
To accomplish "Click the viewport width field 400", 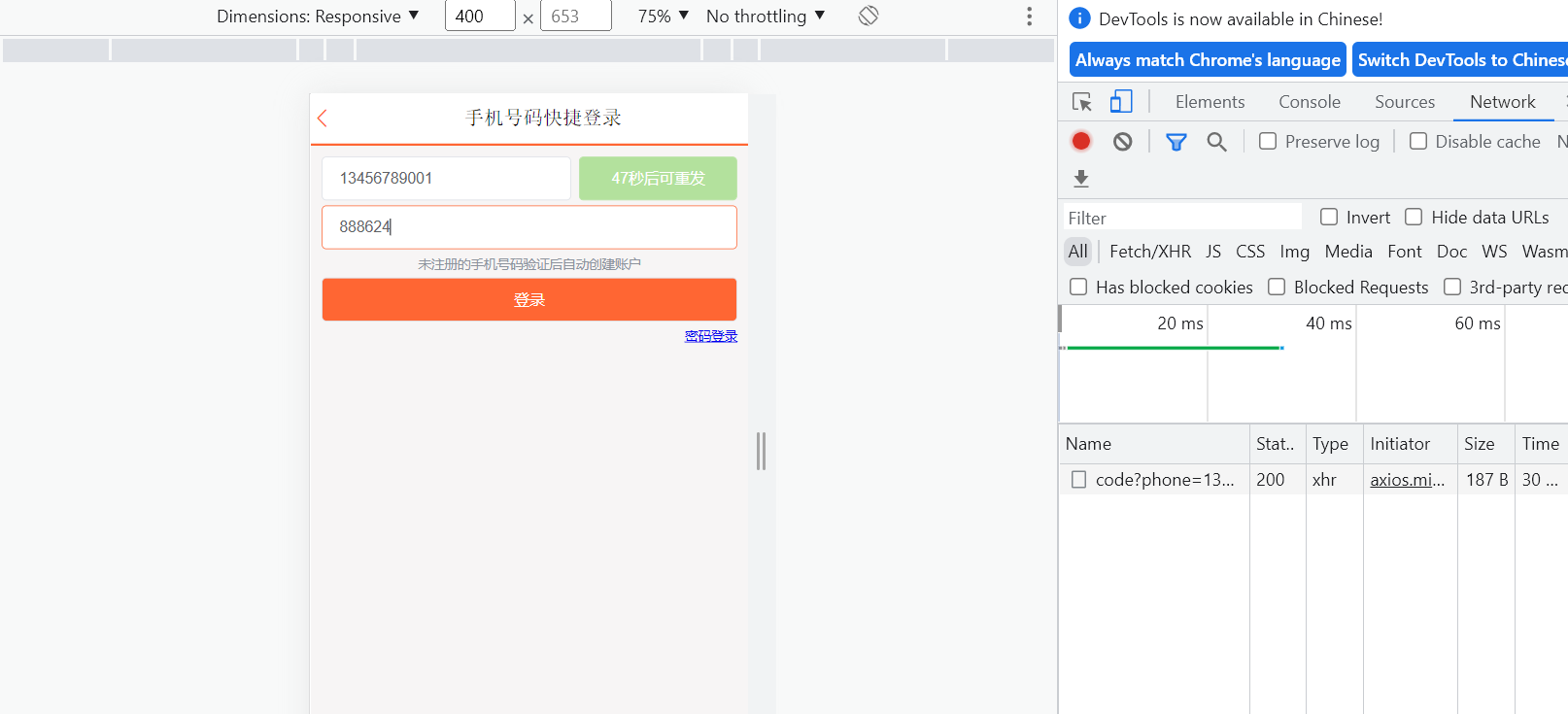I will click(480, 17).
